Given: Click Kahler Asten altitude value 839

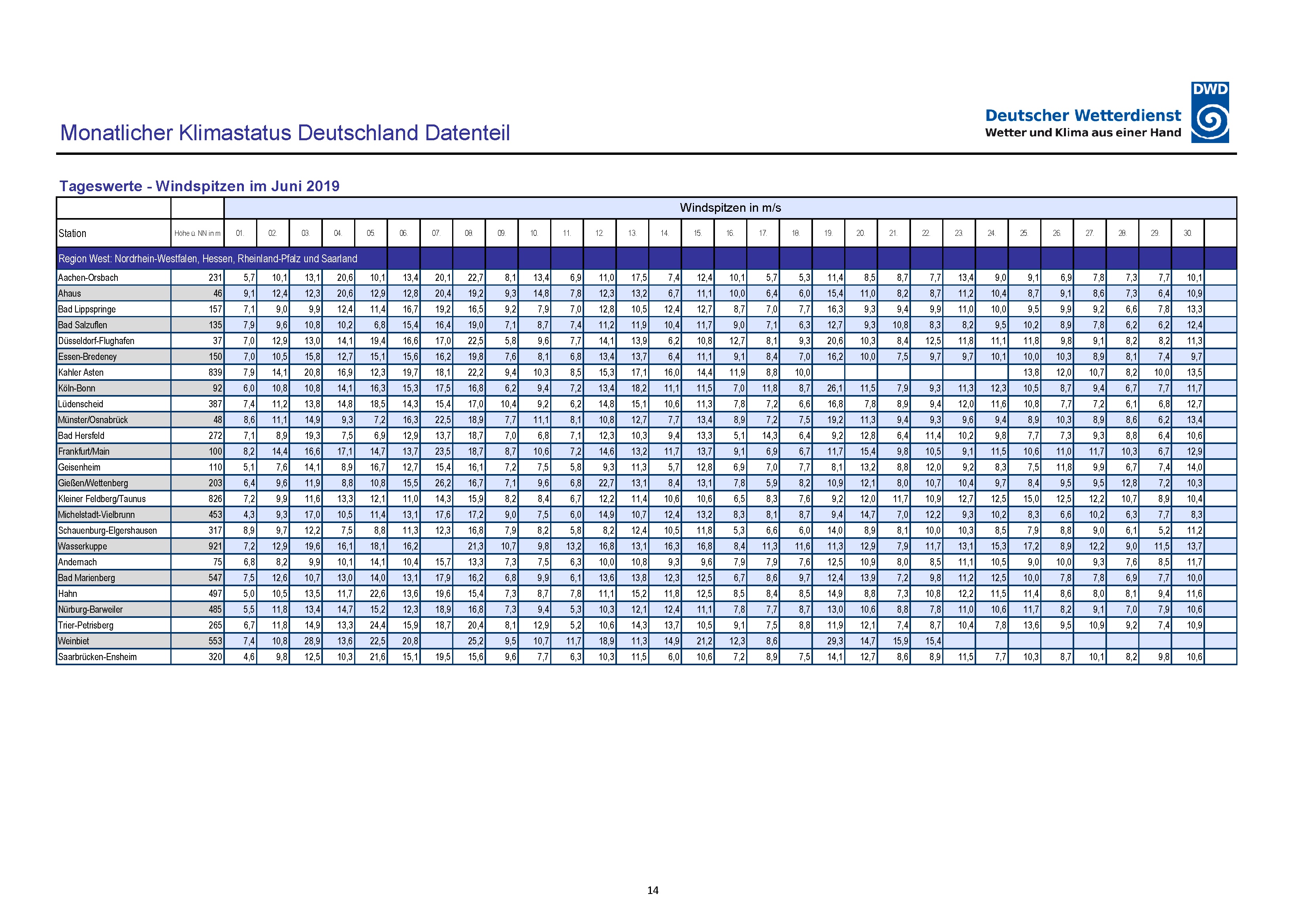Looking at the screenshot, I should tap(215, 373).
